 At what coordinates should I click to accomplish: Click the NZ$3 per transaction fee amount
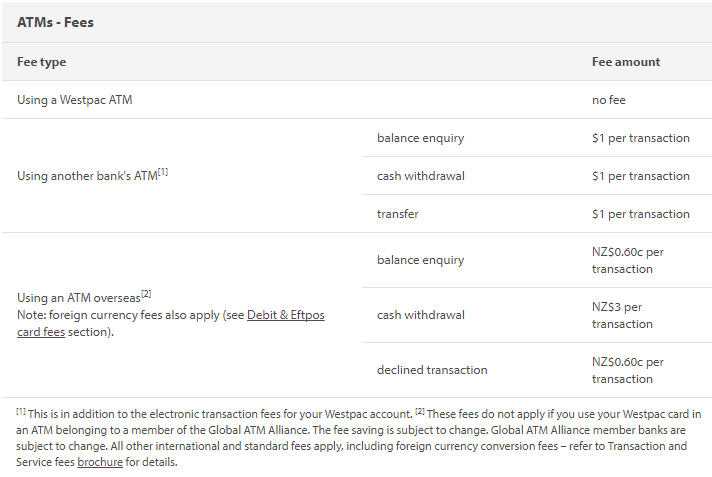[x=617, y=315]
